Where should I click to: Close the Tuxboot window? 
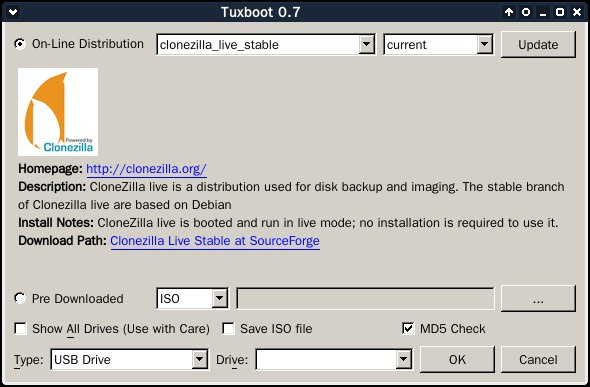576,12
